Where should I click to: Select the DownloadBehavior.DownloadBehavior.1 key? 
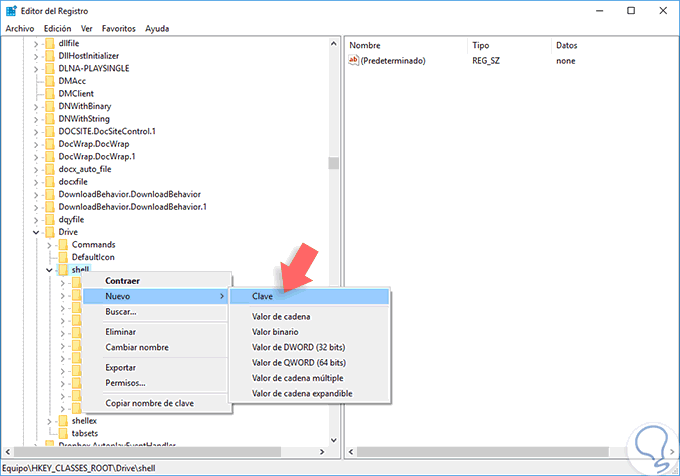pyautogui.click(x=132, y=207)
